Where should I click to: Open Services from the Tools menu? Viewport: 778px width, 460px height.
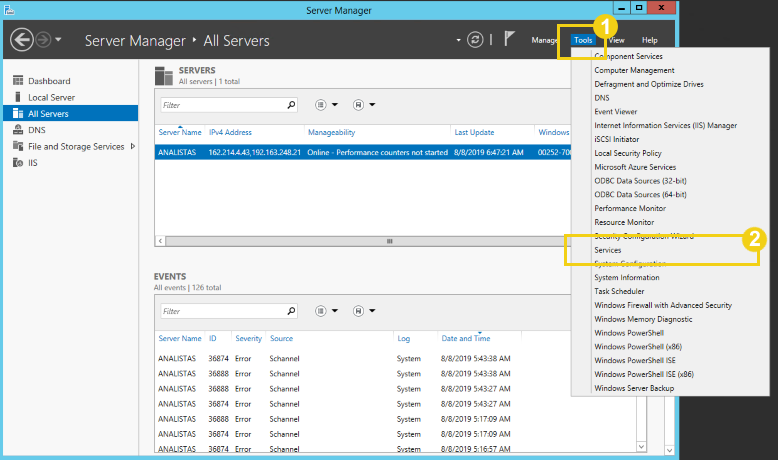point(607,250)
